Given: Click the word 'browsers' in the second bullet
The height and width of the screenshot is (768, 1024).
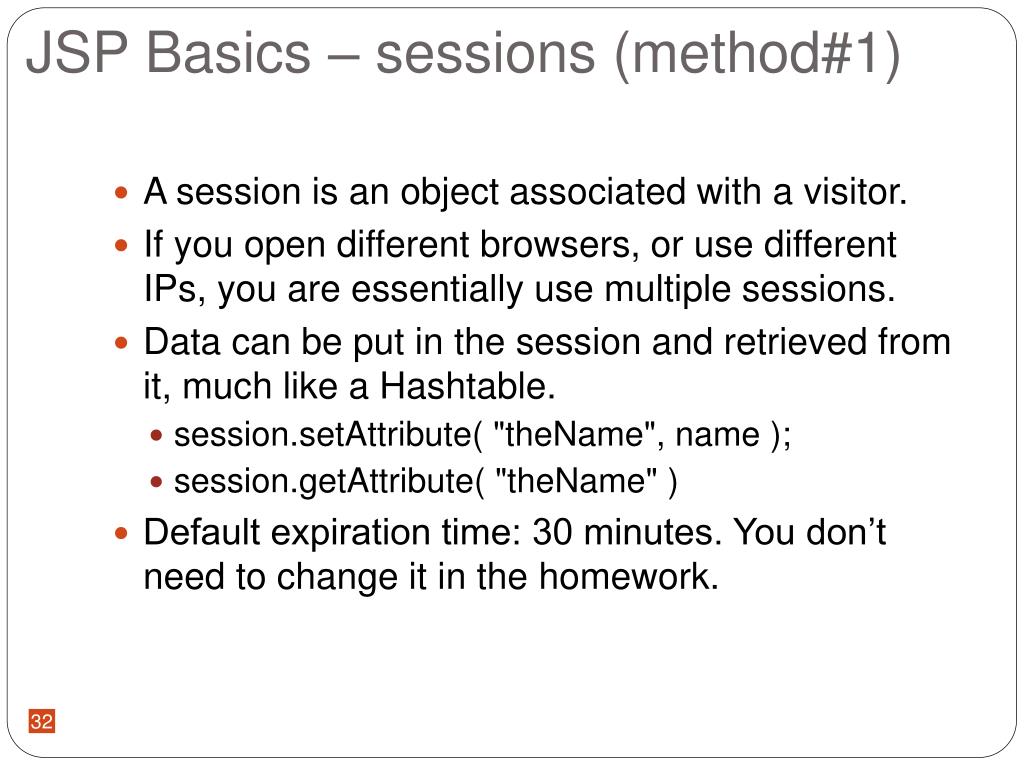Looking at the screenshot, I should pos(554,245).
